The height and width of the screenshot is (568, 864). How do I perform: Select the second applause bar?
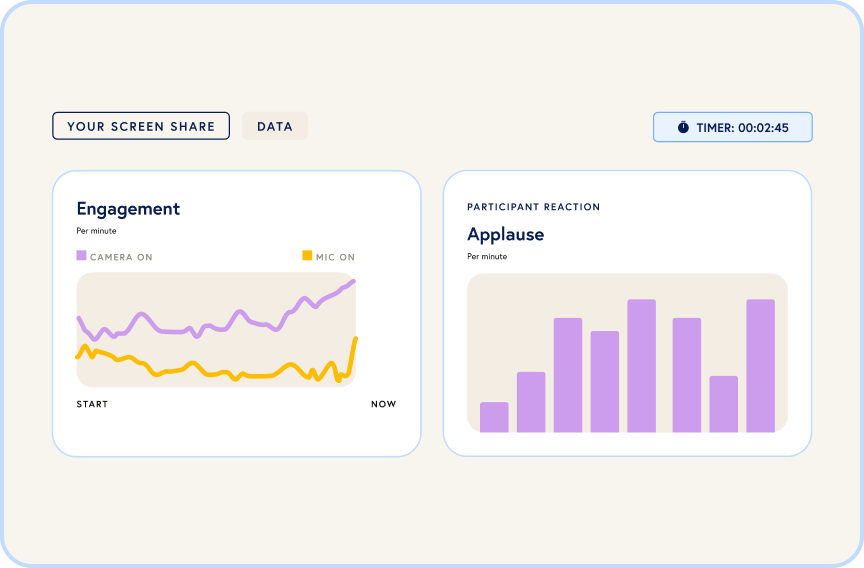click(x=531, y=402)
